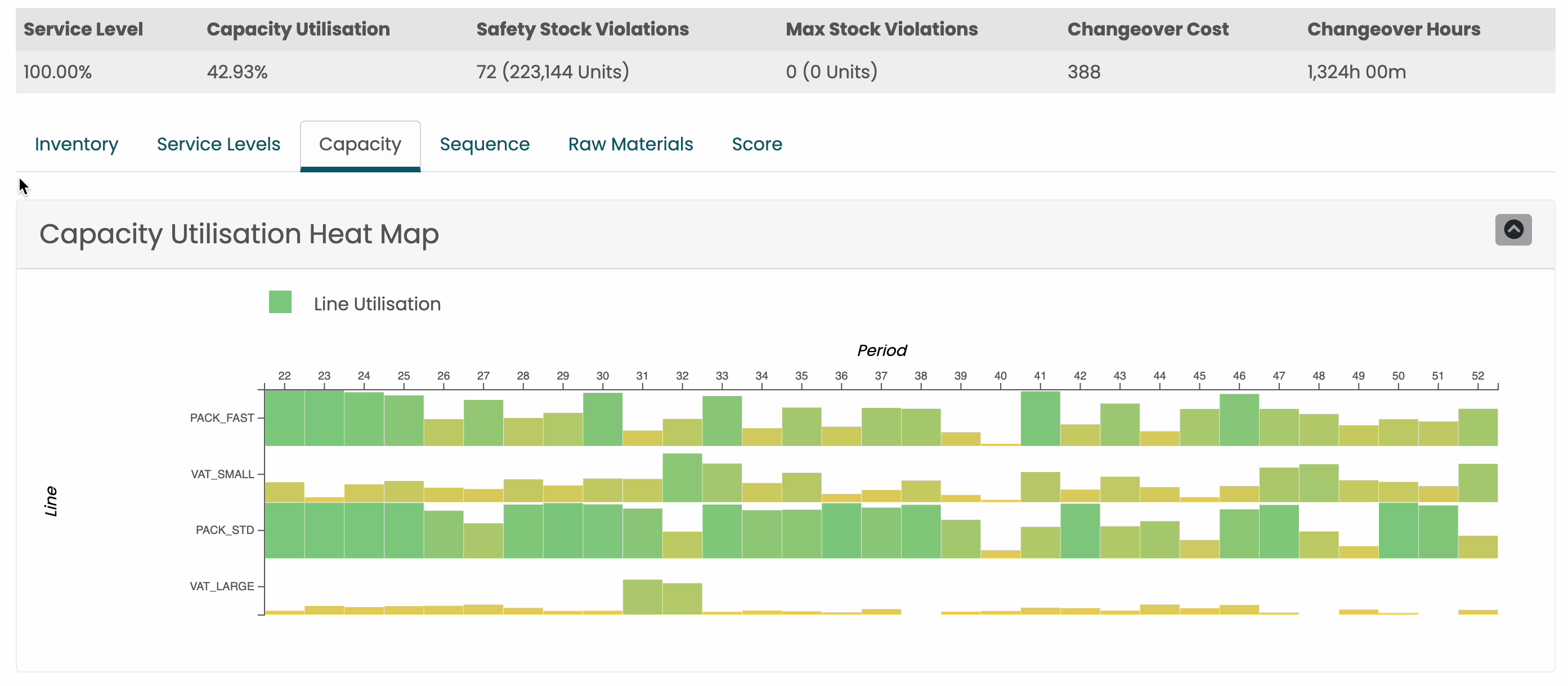Click the active Capacity tab
Image resolution: width=1568 pixels, height=686 pixels.
click(360, 144)
